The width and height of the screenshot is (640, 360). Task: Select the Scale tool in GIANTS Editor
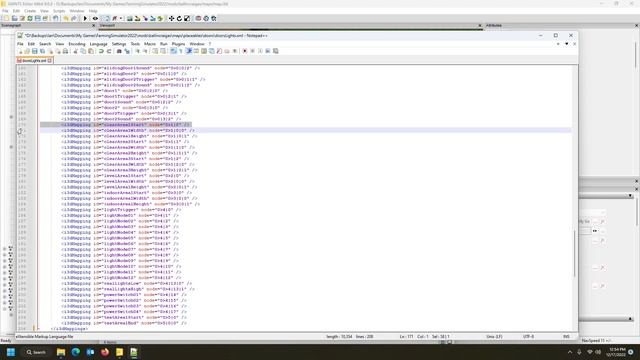pyautogui.click(x=187, y=18)
